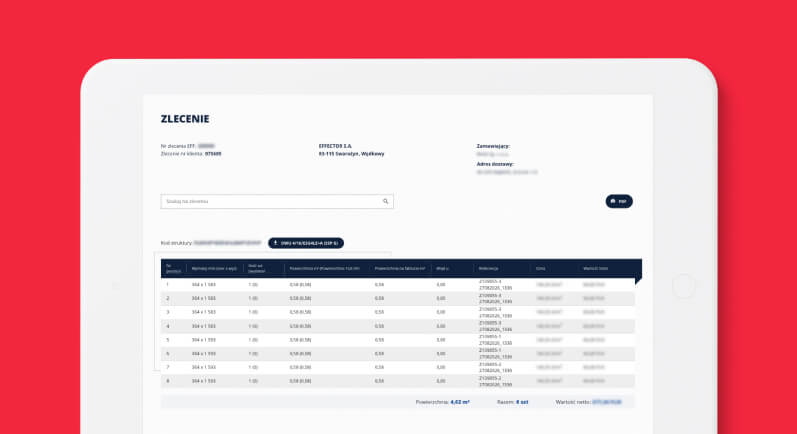The width and height of the screenshot is (797, 434).
Task: Click client order number 075688
Action: click(x=213, y=153)
